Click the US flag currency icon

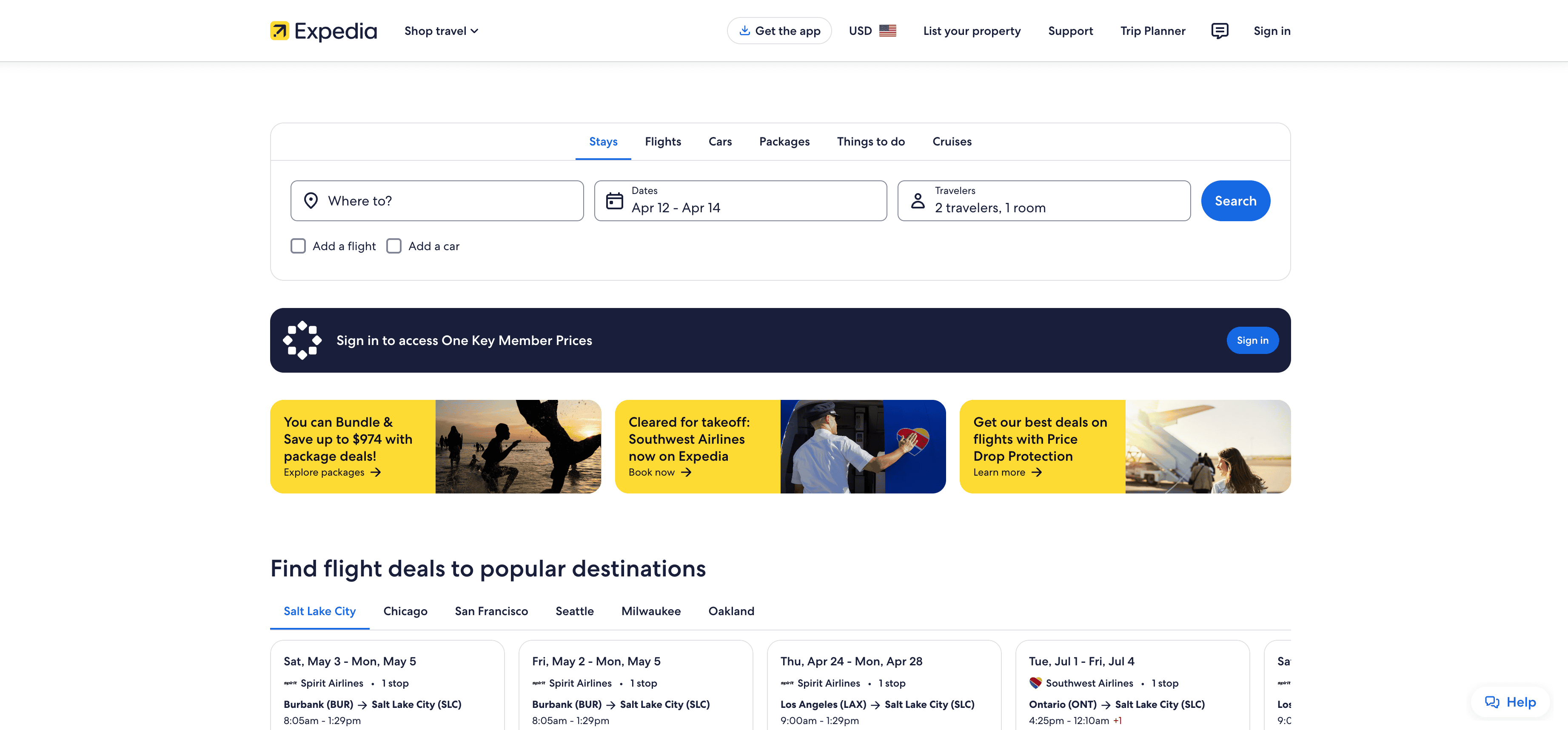[887, 31]
